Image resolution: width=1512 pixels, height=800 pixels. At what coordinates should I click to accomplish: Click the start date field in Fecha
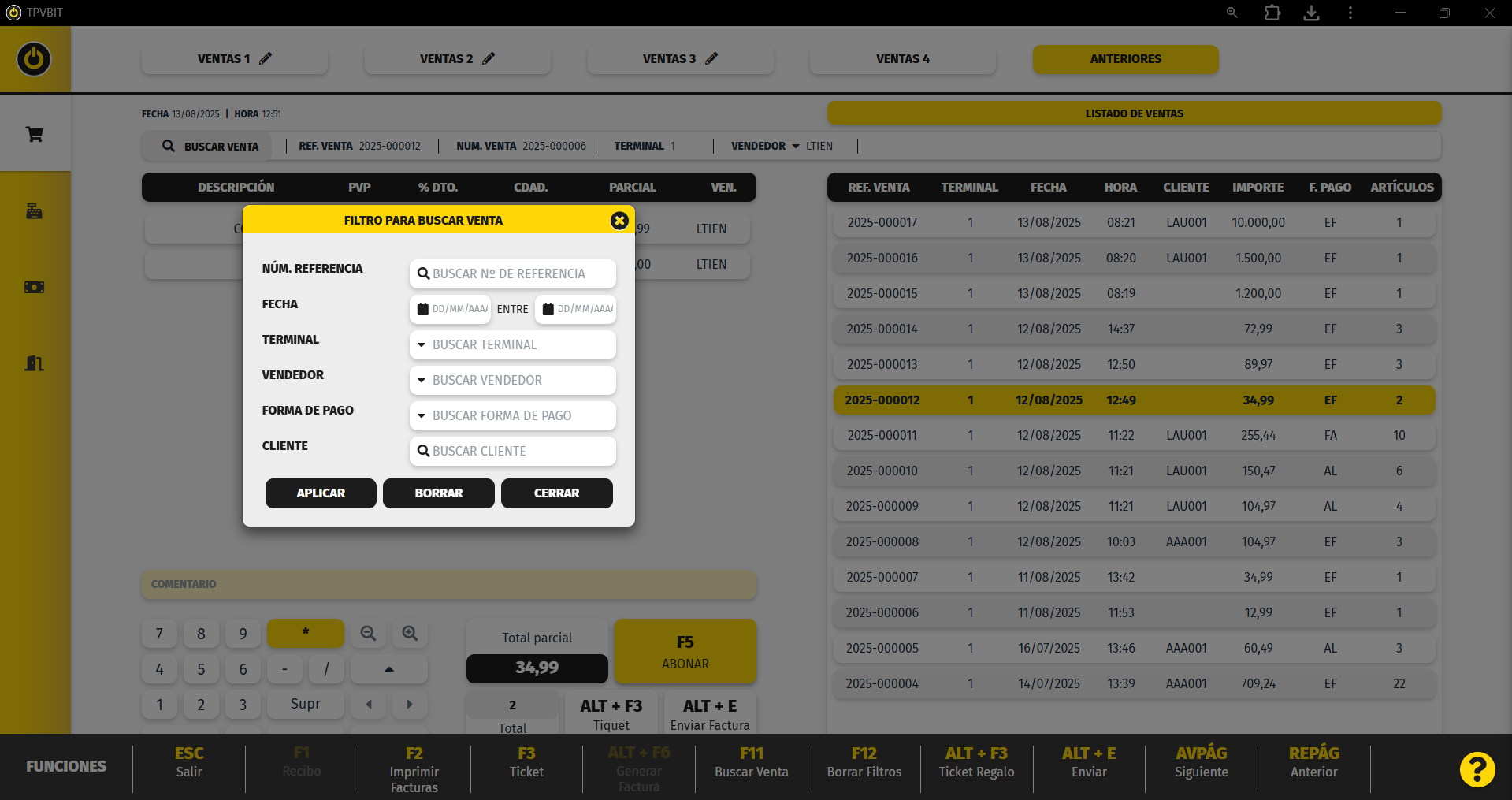451,309
